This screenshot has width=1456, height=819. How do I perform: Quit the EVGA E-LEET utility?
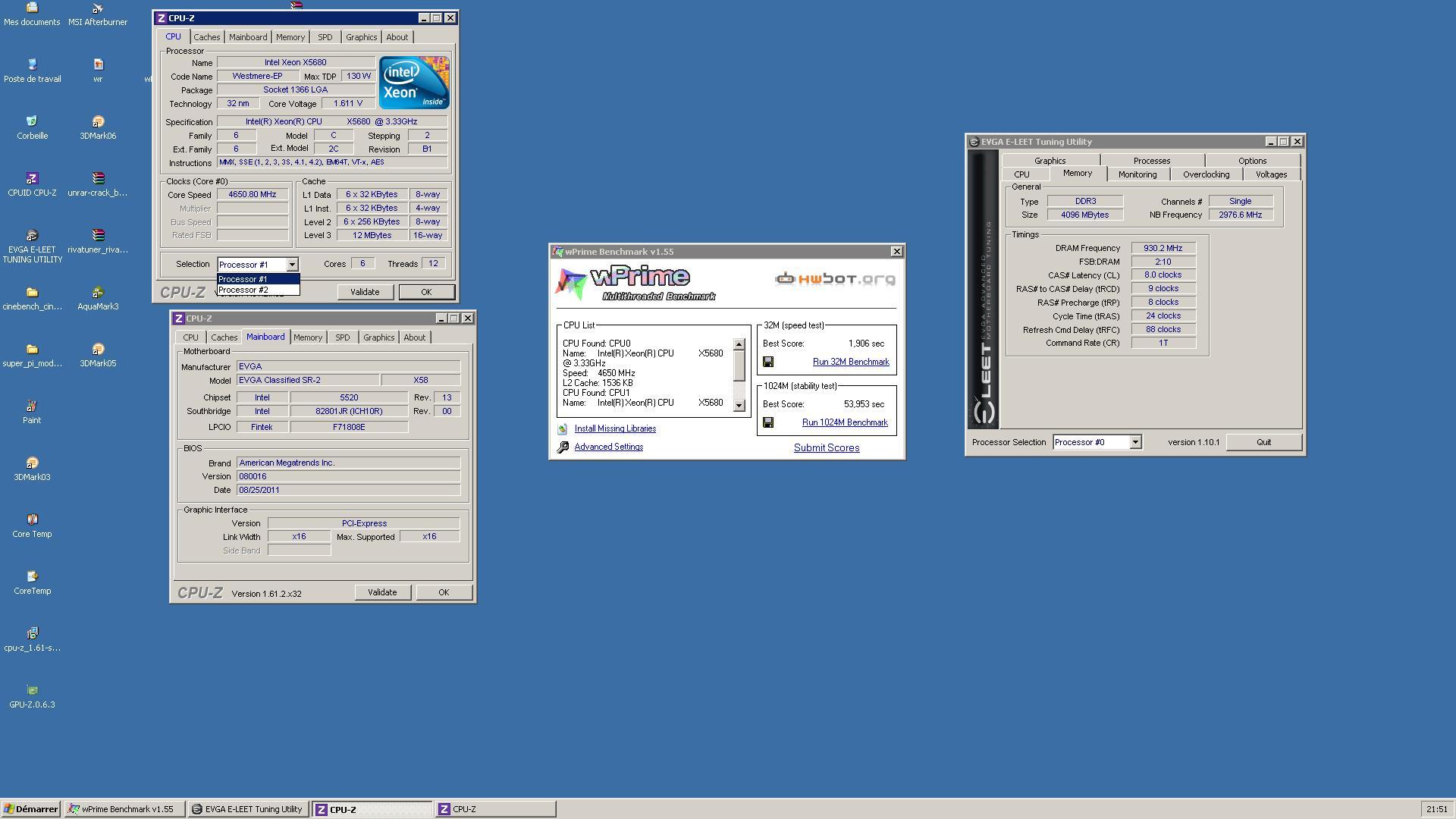[x=1263, y=442]
